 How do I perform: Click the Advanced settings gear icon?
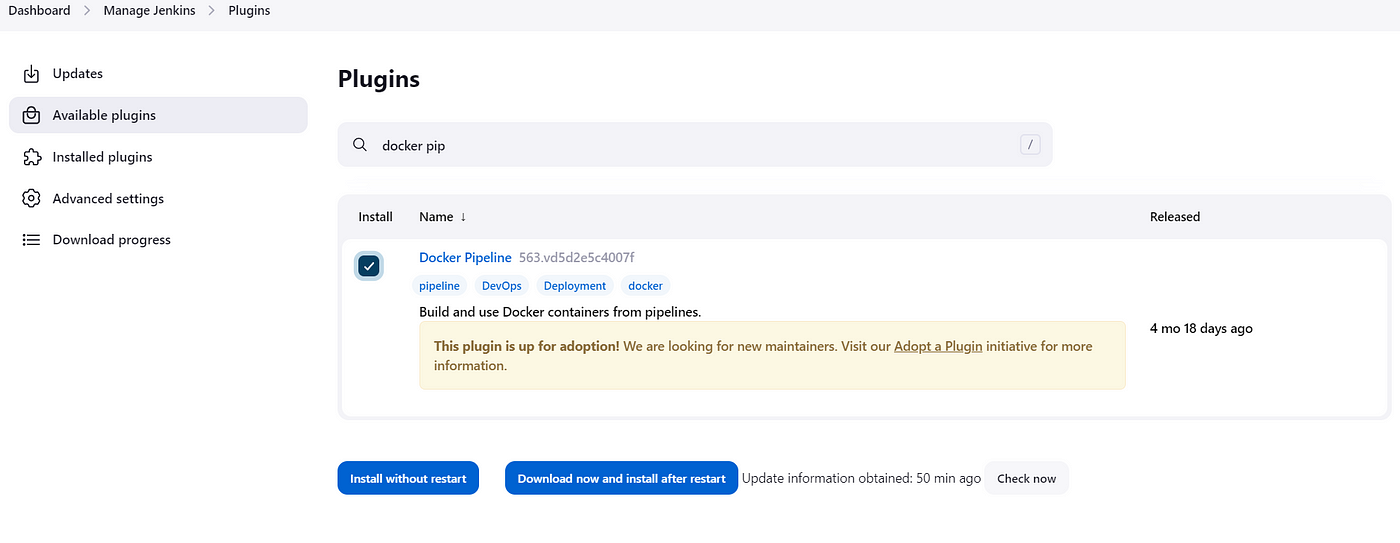[x=31, y=198]
